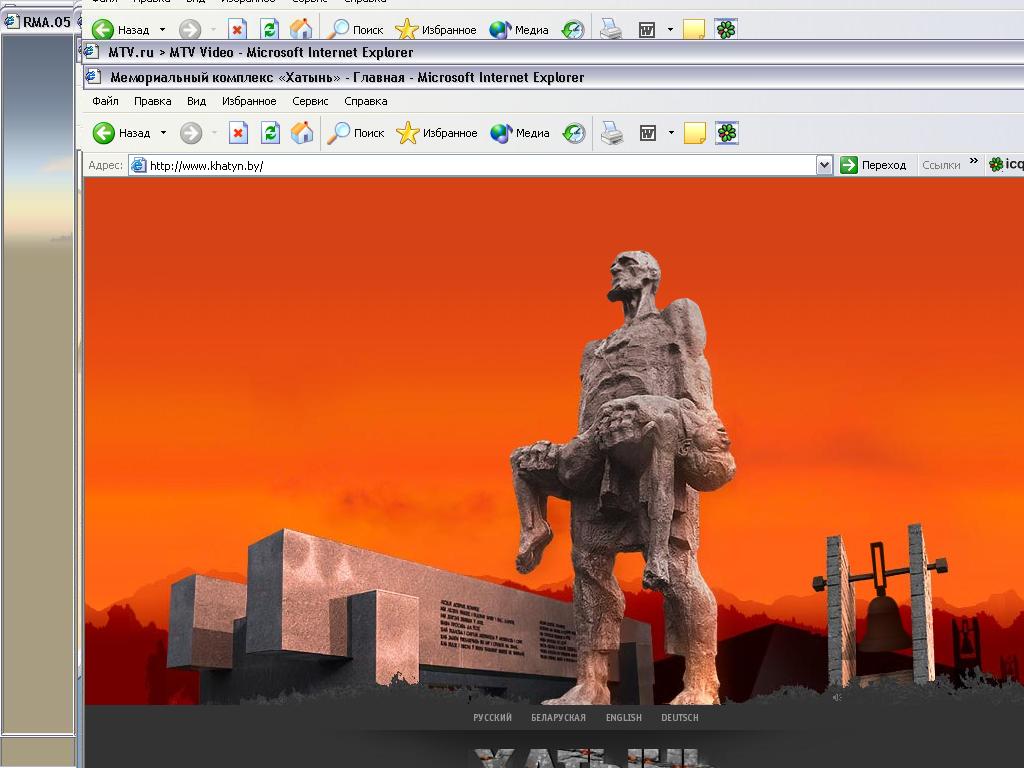The height and width of the screenshot is (768, 1024).
Task: Refresh the page in Khatyn window
Action: 270,133
